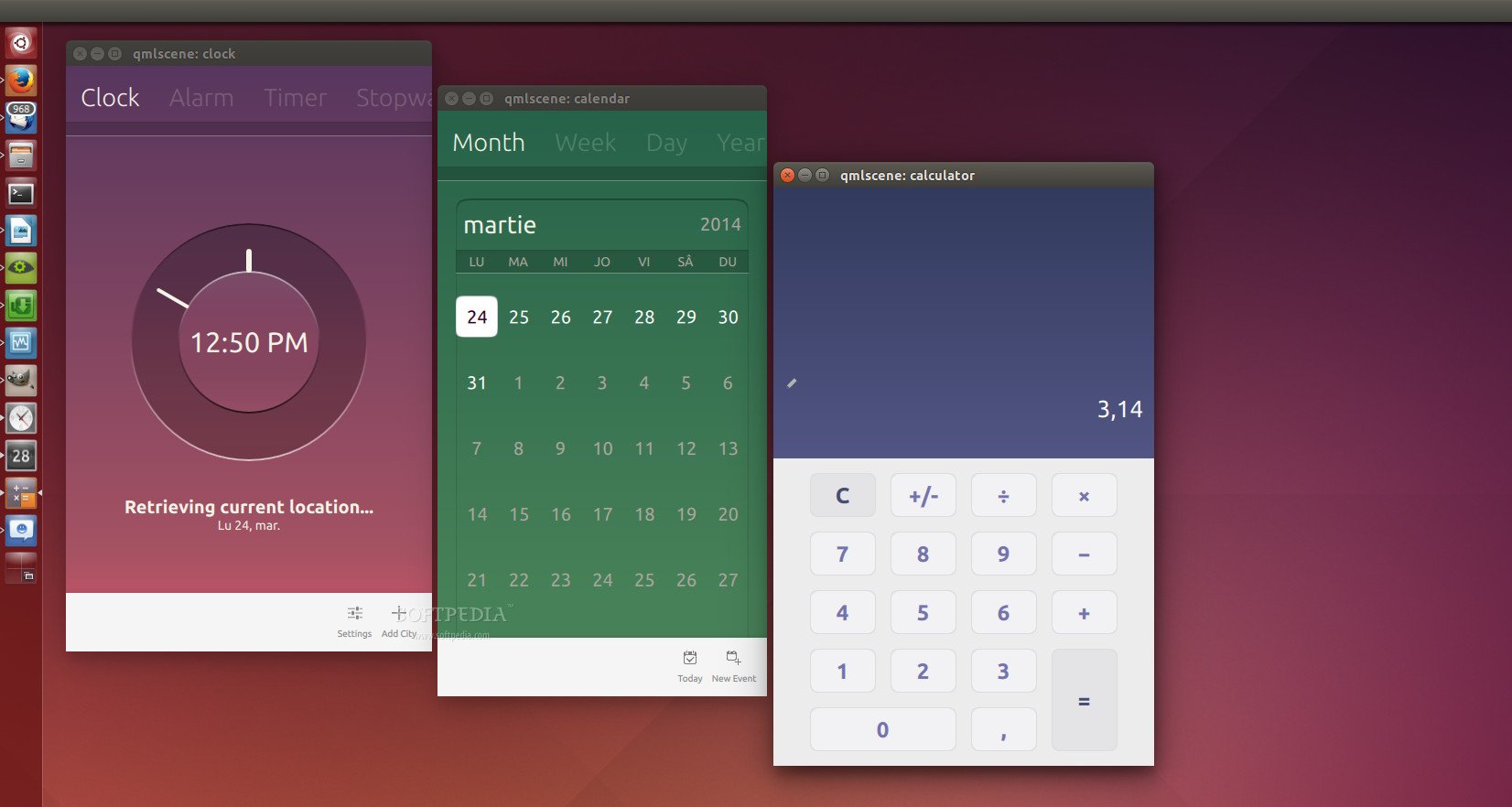1512x807 pixels.
Task: Open the Terminal launcher icon
Action: [x=21, y=193]
